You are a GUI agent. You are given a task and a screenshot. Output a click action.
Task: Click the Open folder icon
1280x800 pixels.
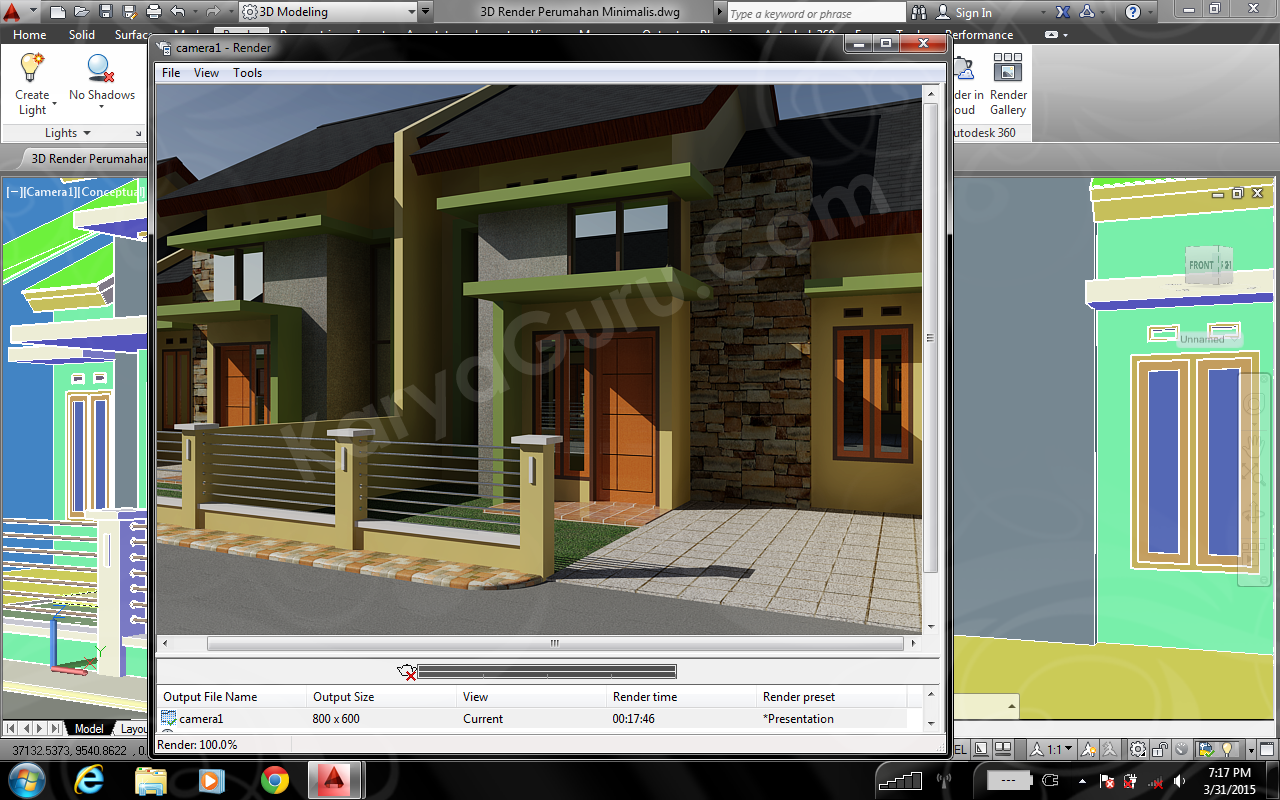point(81,12)
